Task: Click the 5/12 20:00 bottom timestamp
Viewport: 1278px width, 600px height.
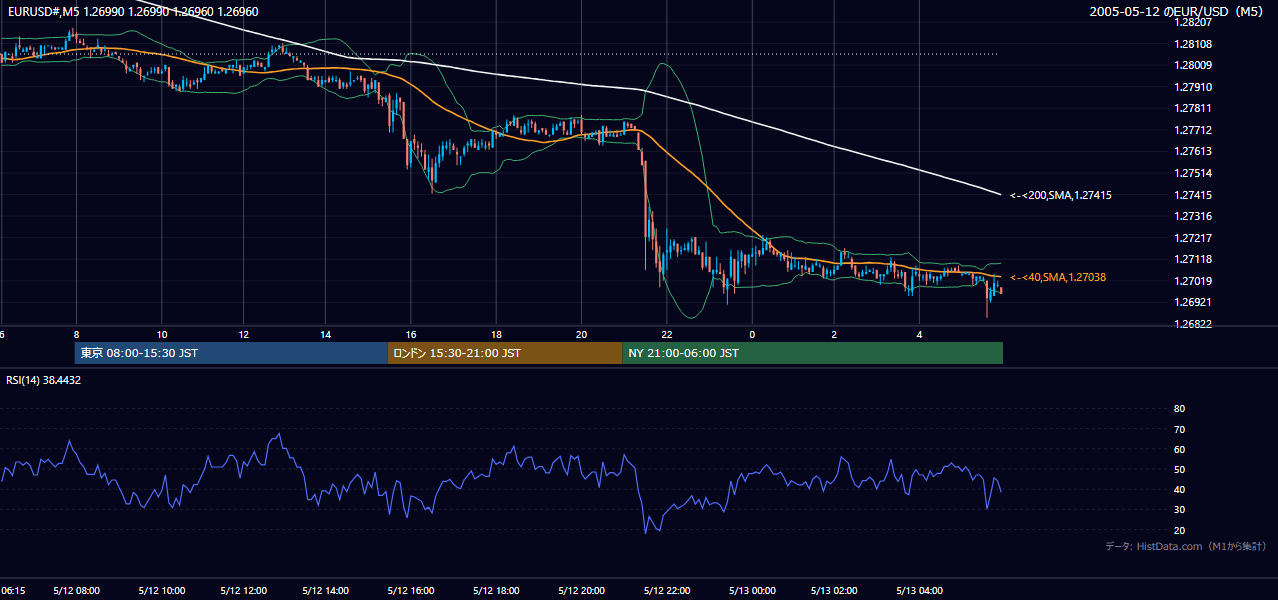Action: [581, 591]
